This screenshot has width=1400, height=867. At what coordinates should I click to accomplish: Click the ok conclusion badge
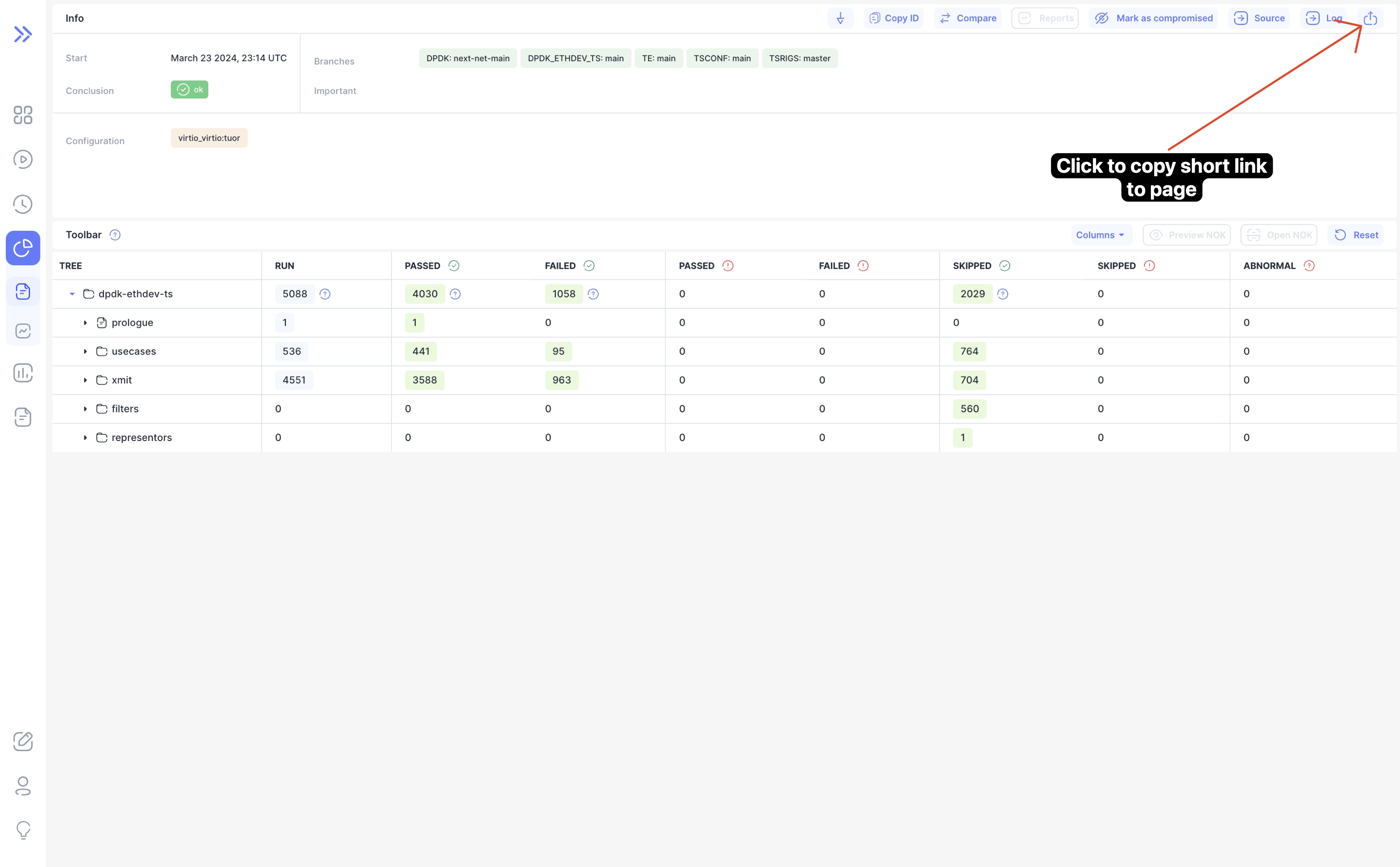[x=189, y=89]
